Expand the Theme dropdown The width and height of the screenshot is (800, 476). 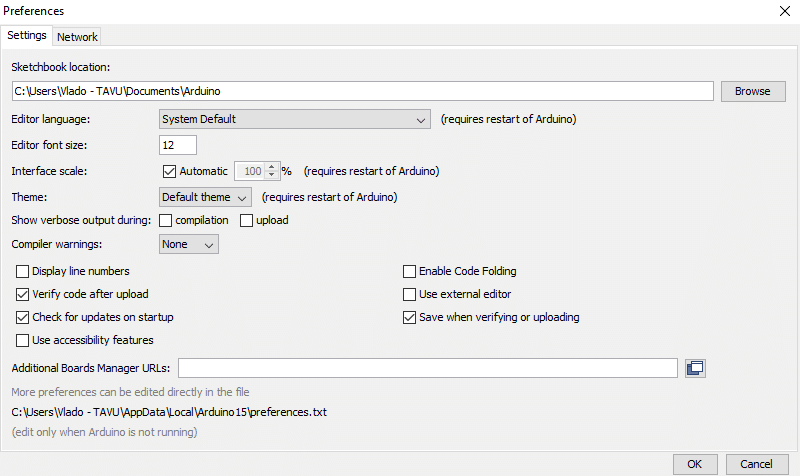pos(205,197)
